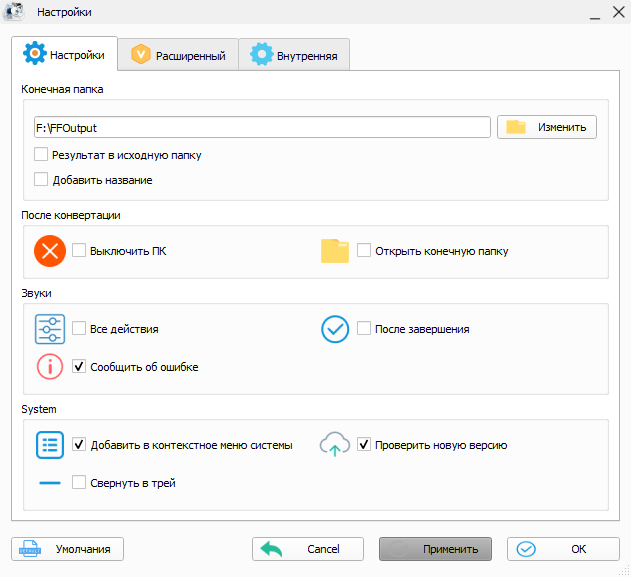Enable the Все действия sound checkbox
The height and width of the screenshot is (577, 631).
click(79, 328)
